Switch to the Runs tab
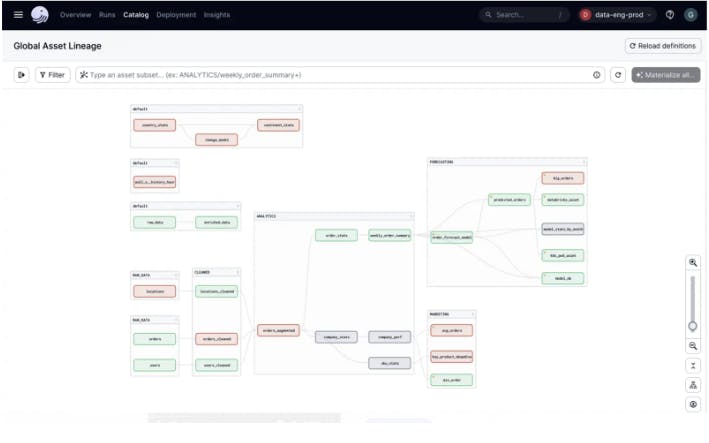 click(107, 15)
